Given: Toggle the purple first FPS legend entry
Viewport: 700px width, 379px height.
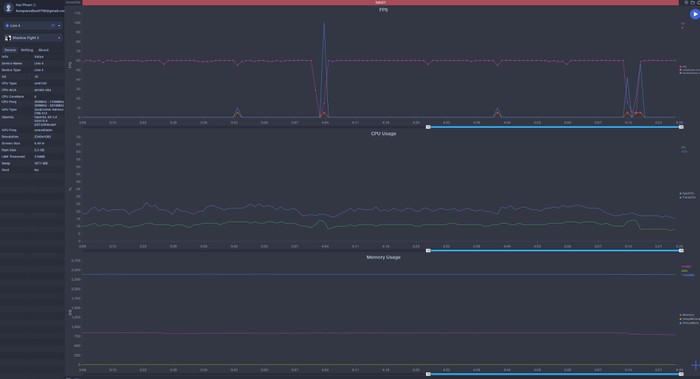Looking at the screenshot, I should 683,67.
